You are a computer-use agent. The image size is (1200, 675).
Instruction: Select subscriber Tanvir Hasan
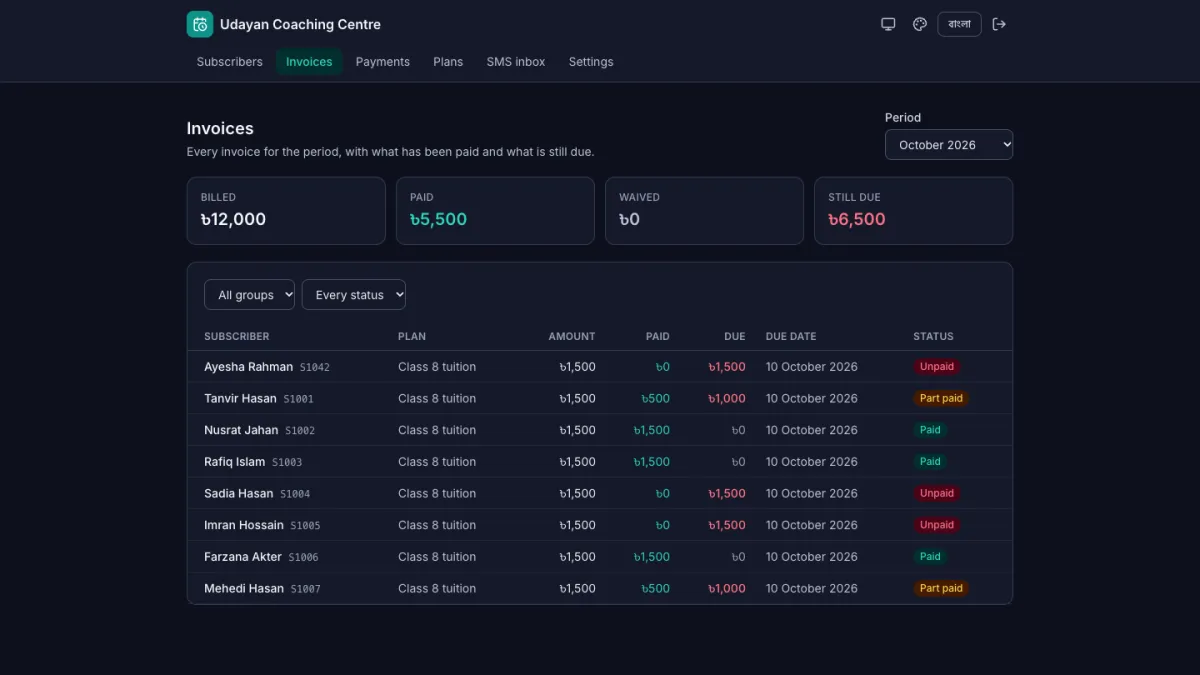(240, 399)
